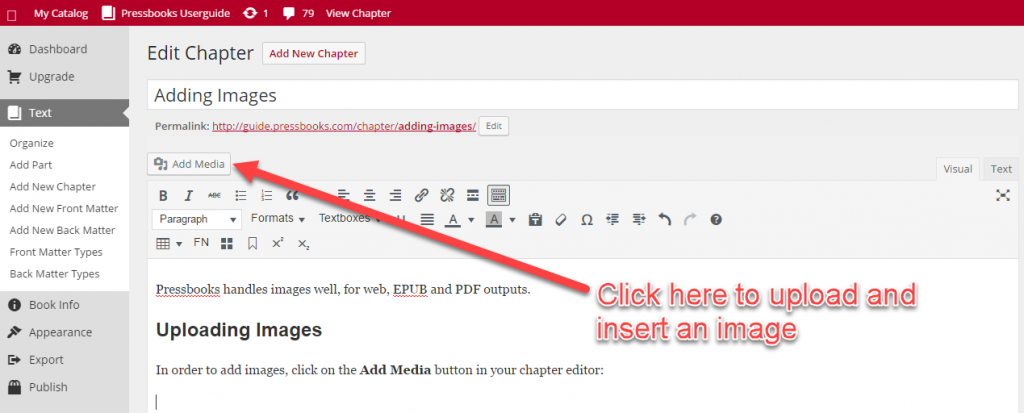Open Organize submenu item
1024x413 pixels.
32,143
